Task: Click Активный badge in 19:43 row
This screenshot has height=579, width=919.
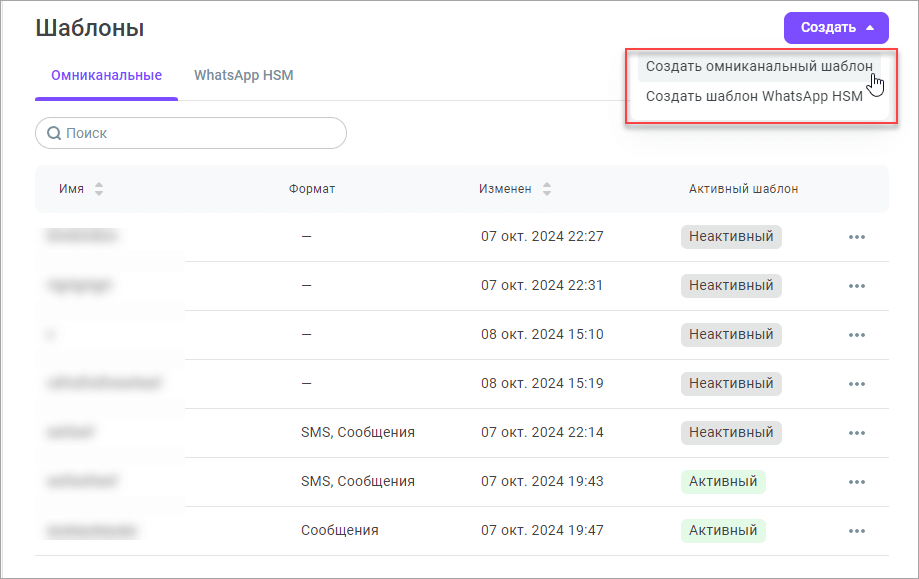Action: click(x=723, y=482)
